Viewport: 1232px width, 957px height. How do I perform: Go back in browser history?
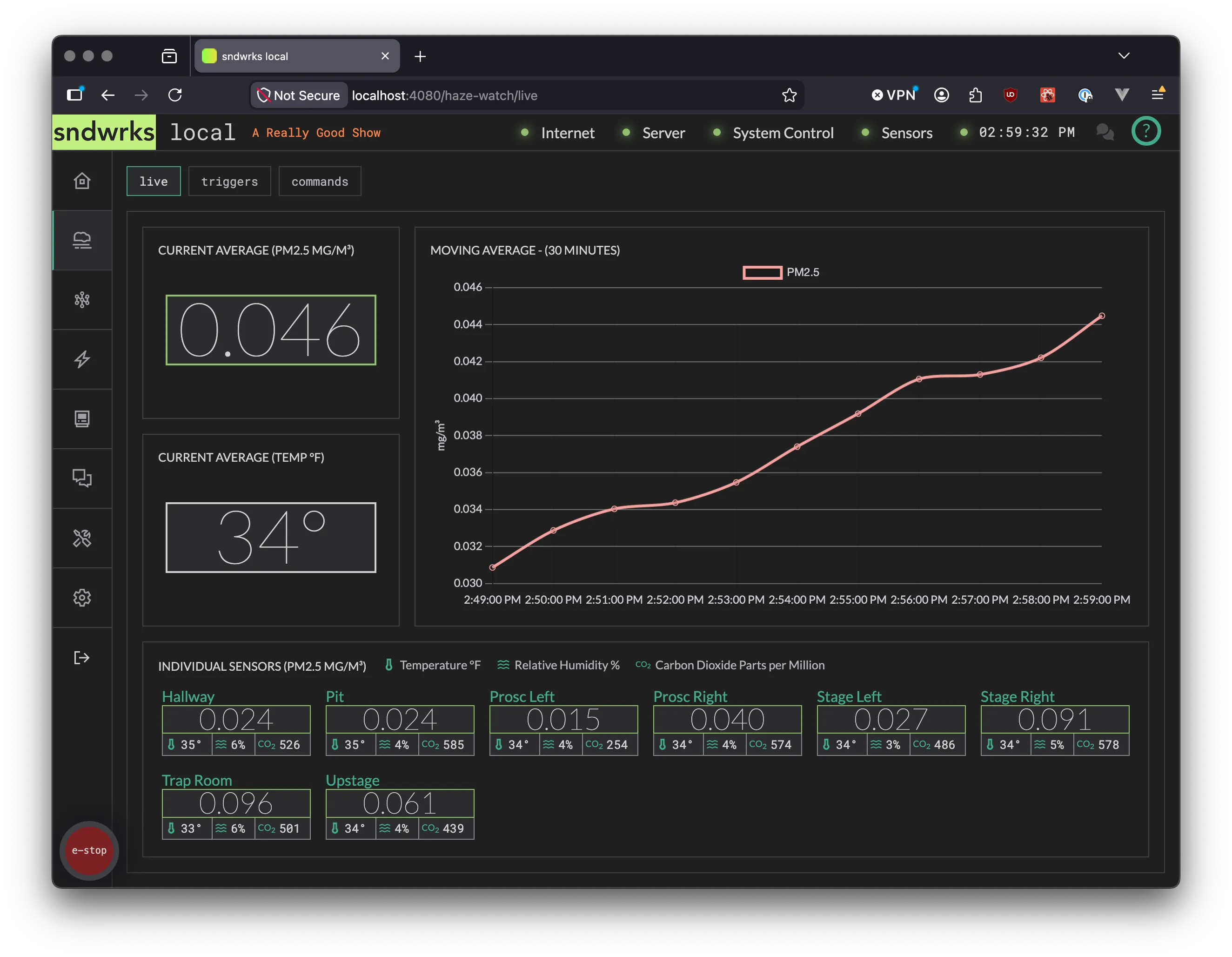108,95
